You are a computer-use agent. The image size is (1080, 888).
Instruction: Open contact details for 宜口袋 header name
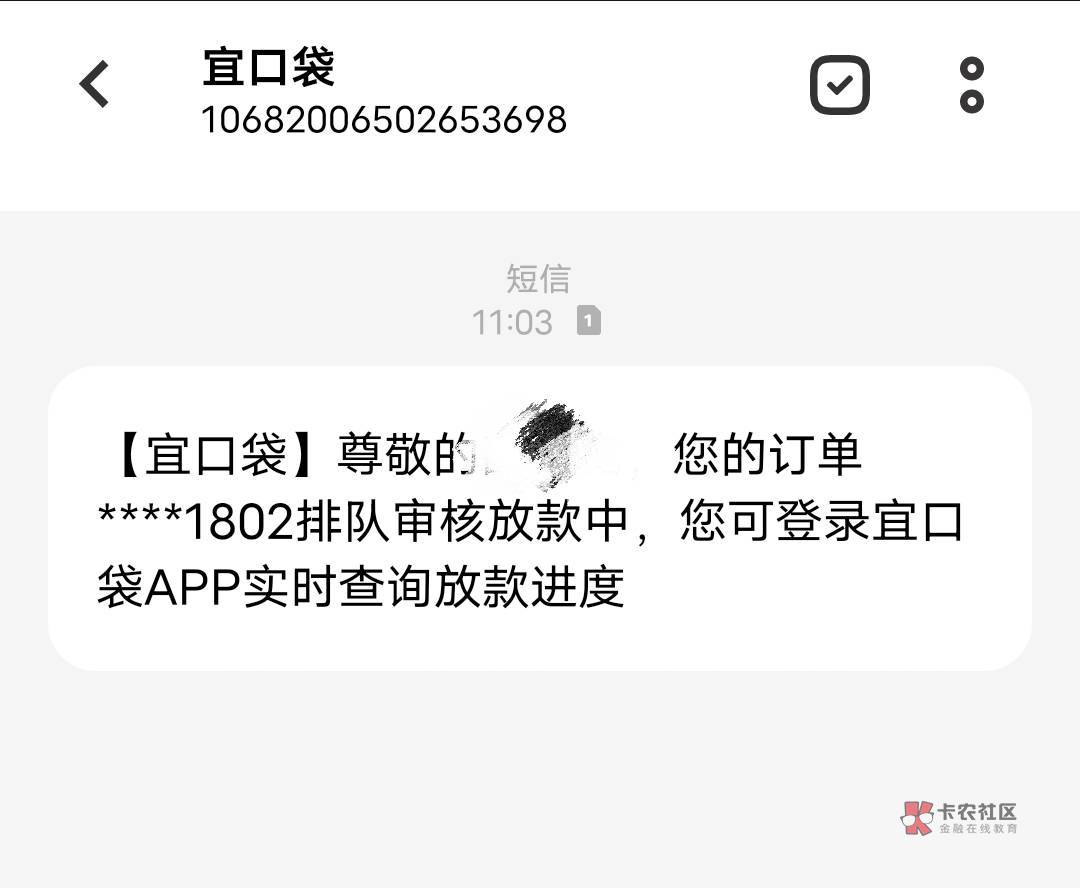269,68
